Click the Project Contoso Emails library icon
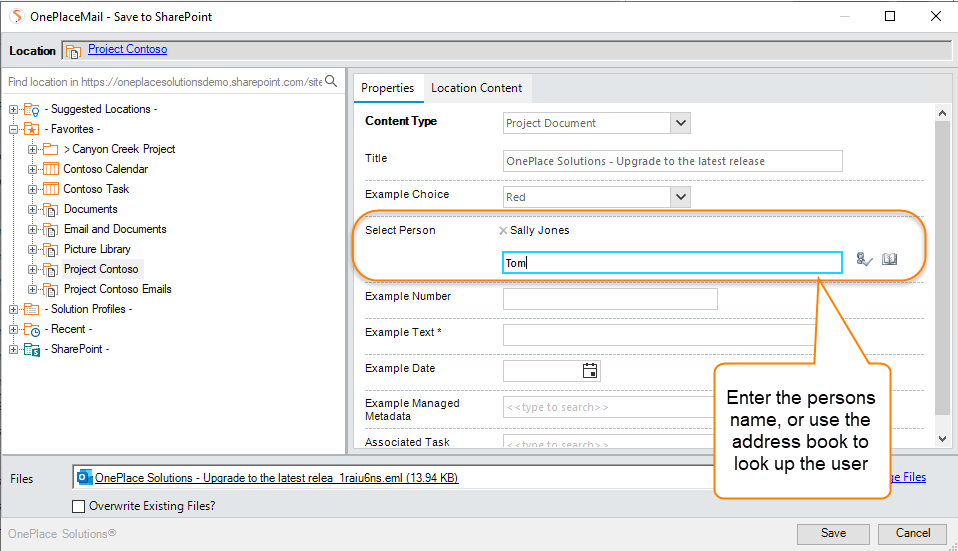 pyautogui.click(x=50, y=289)
